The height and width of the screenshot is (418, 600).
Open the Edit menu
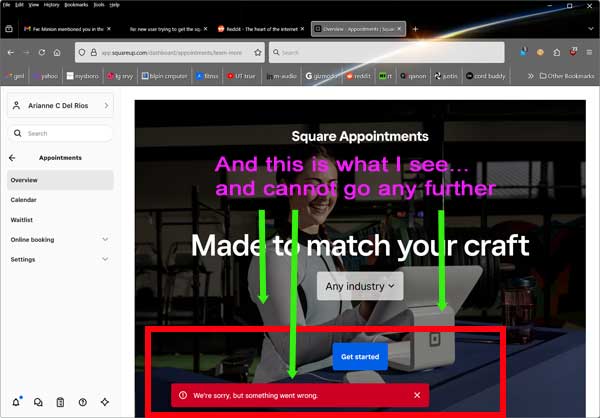tap(20, 5)
